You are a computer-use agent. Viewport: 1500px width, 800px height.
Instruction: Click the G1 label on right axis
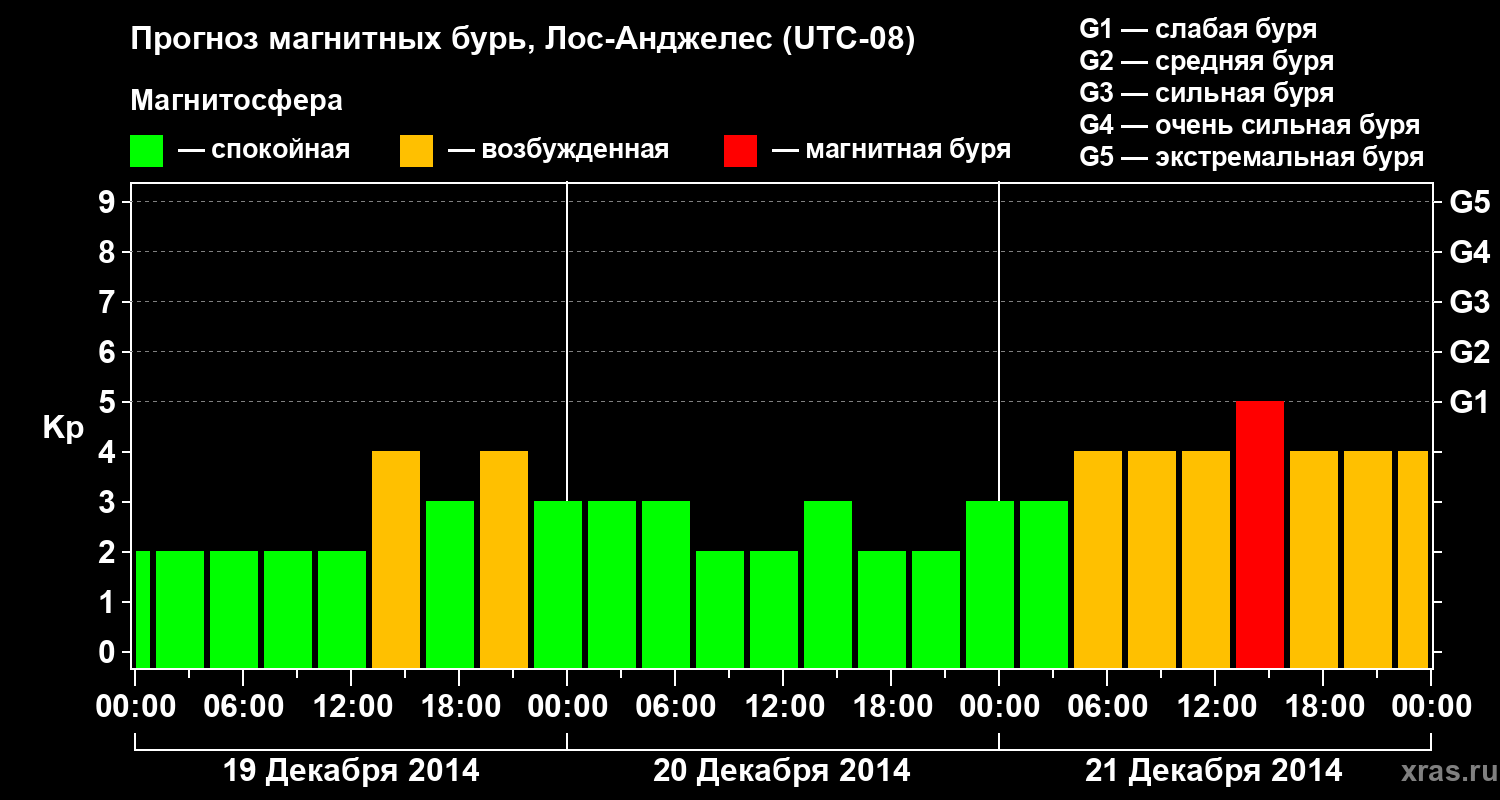(x=1469, y=402)
